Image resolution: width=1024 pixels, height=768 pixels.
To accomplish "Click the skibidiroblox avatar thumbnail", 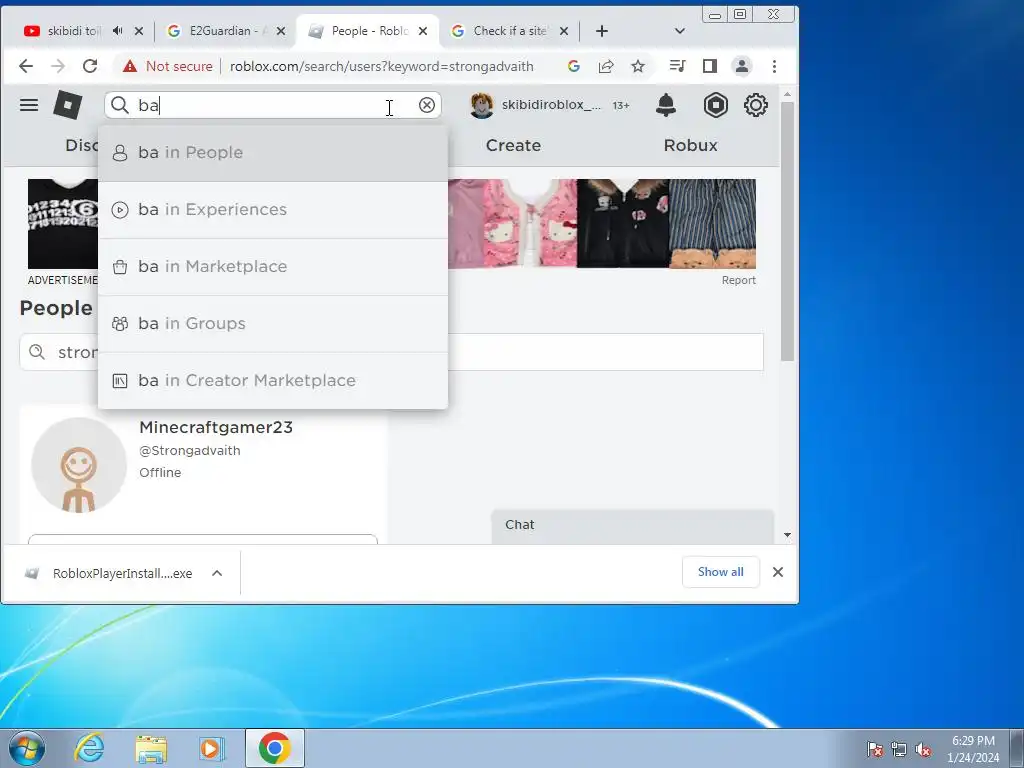I will (x=482, y=105).
